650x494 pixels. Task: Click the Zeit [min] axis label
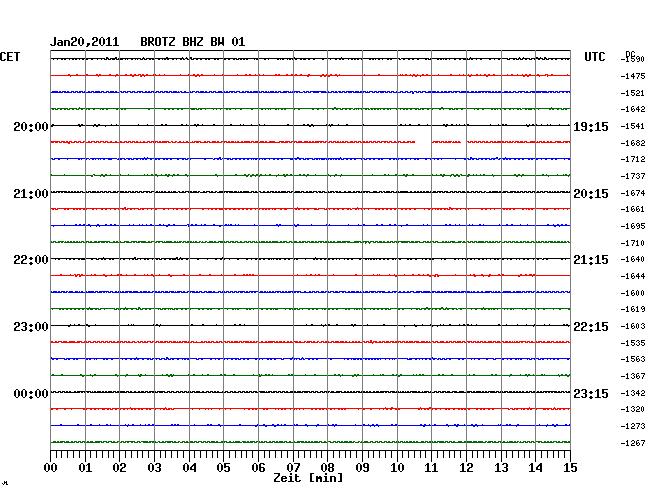pos(310,480)
